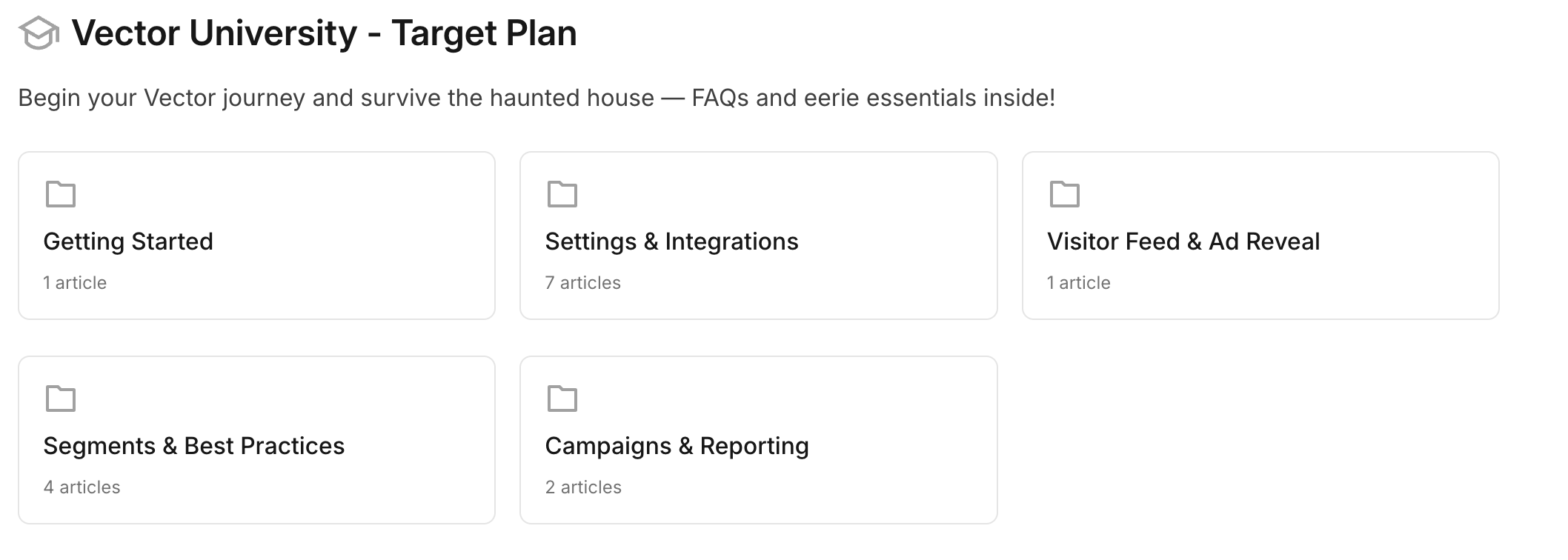Click the graduation cap icon beside title
Viewport: 1568px width, 560px height.
pos(39,33)
